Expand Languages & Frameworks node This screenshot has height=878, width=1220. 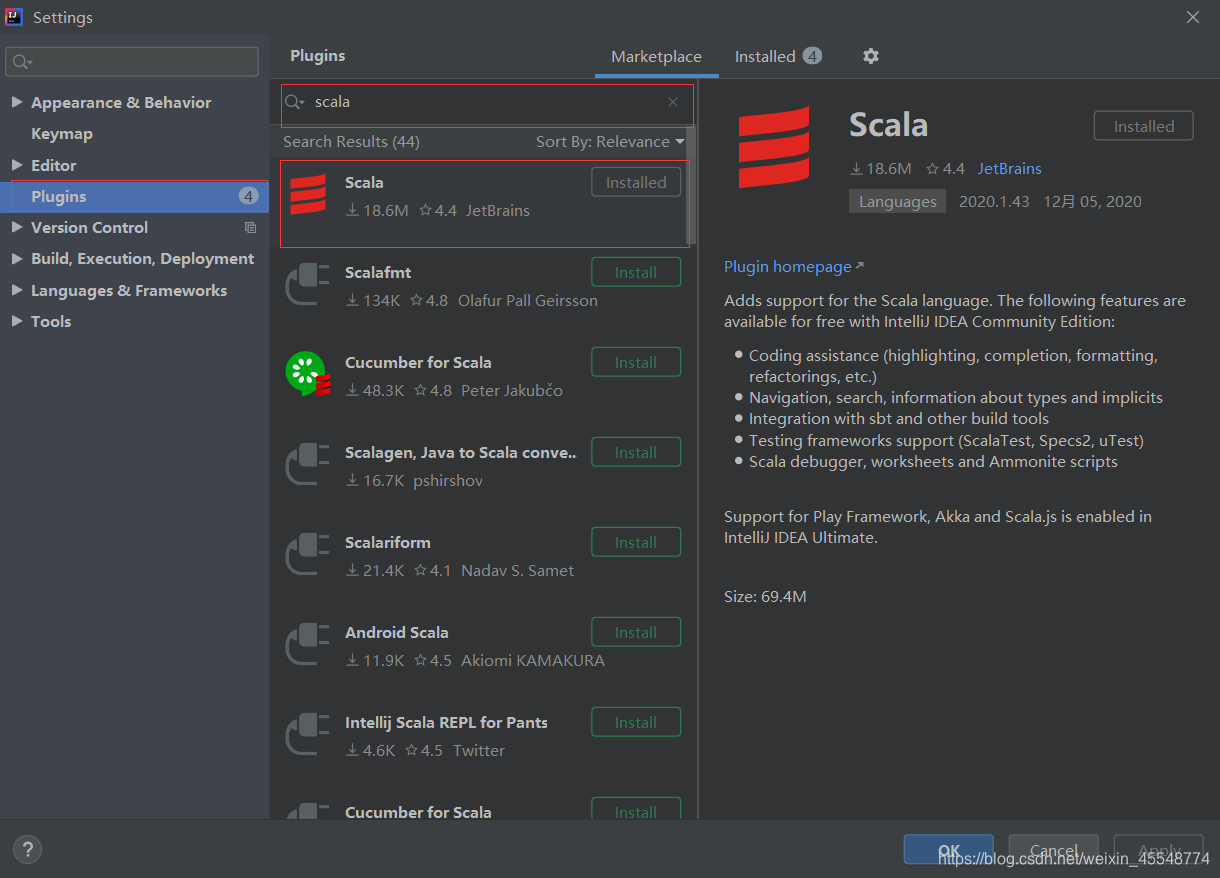tap(16, 291)
